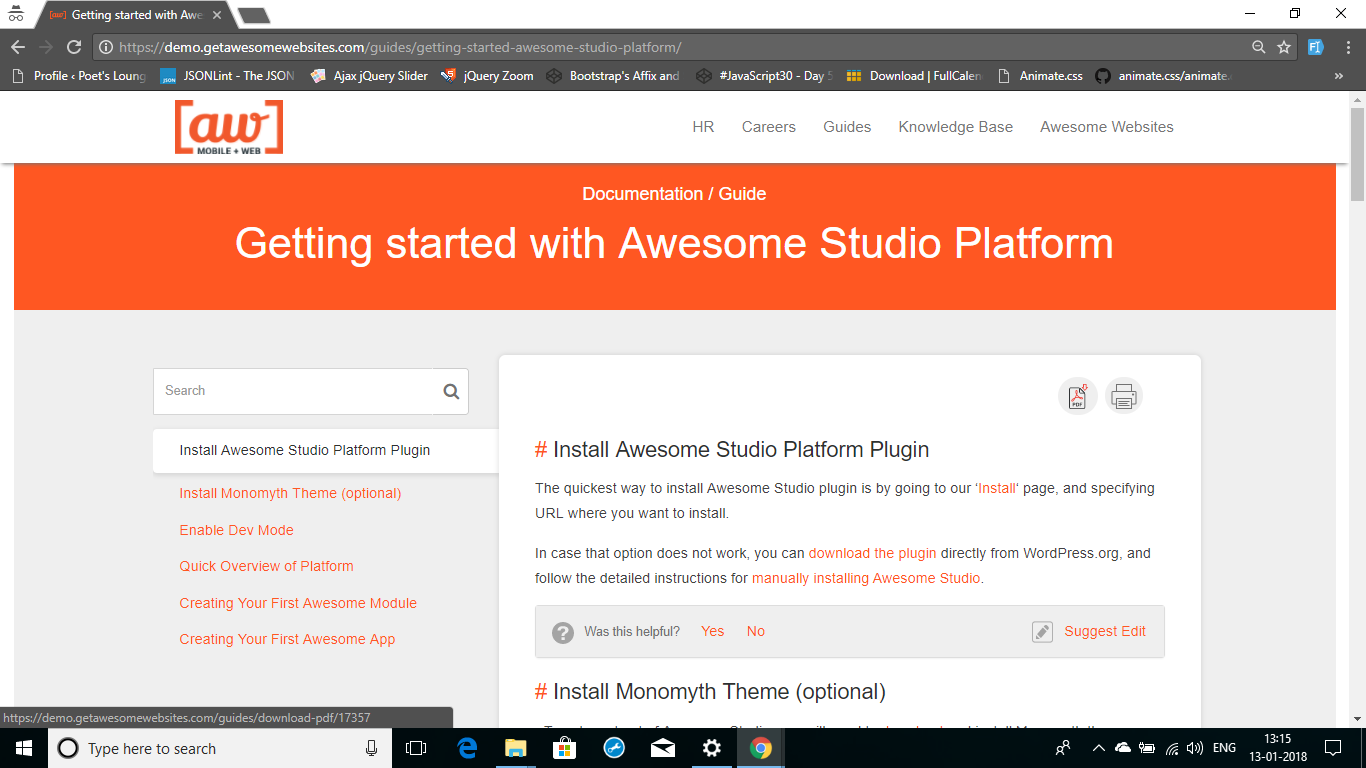This screenshot has width=1366, height=768.
Task: Open the Guides menu item
Action: click(847, 127)
